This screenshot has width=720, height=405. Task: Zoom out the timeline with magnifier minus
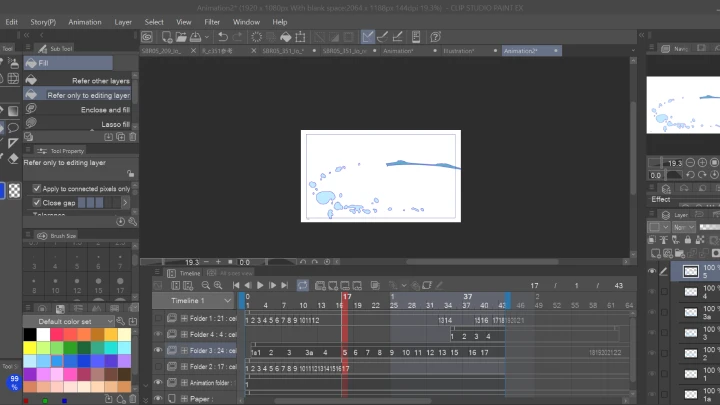[206, 286]
